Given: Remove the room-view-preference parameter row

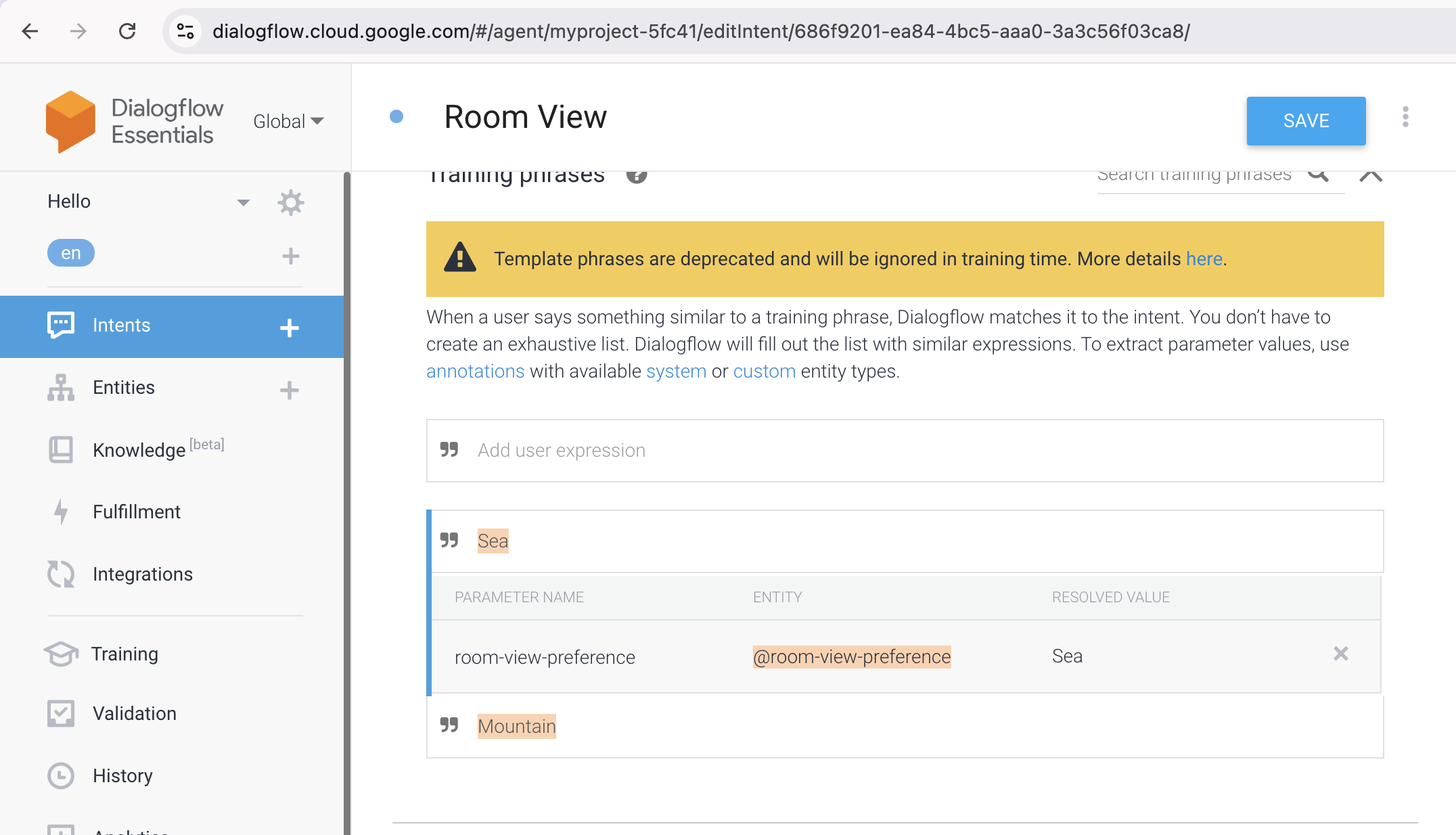Looking at the screenshot, I should [x=1340, y=655].
